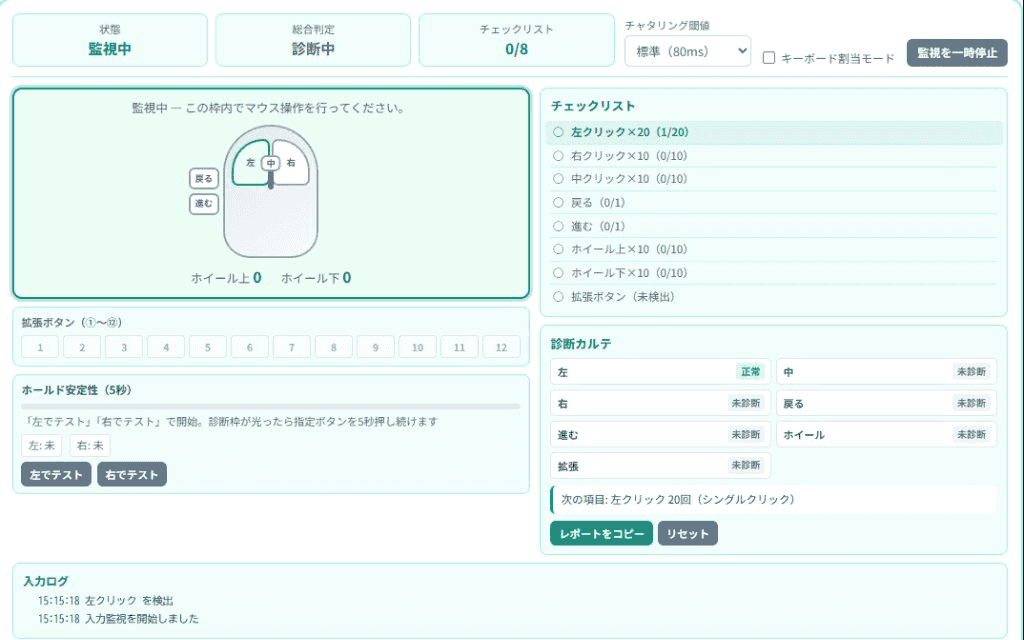Click the ホイール 未診断 diagnosis row

point(886,434)
